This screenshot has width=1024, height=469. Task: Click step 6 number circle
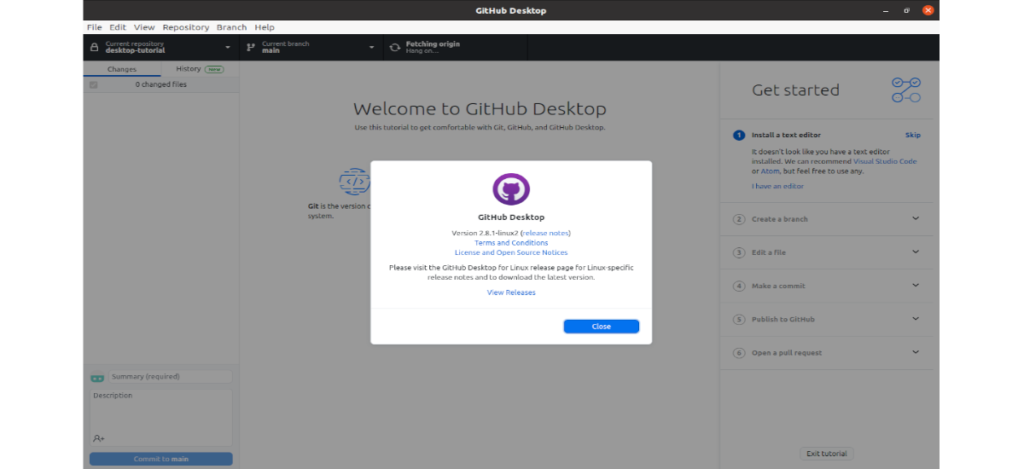coord(739,353)
